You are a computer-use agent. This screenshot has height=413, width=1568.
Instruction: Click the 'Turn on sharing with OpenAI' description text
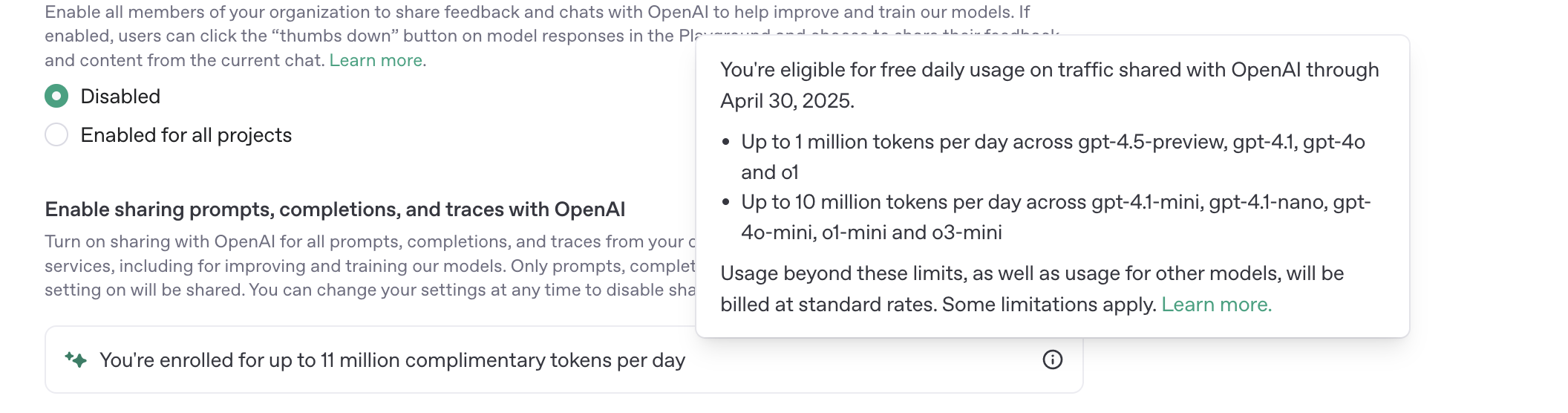tap(370, 265)
